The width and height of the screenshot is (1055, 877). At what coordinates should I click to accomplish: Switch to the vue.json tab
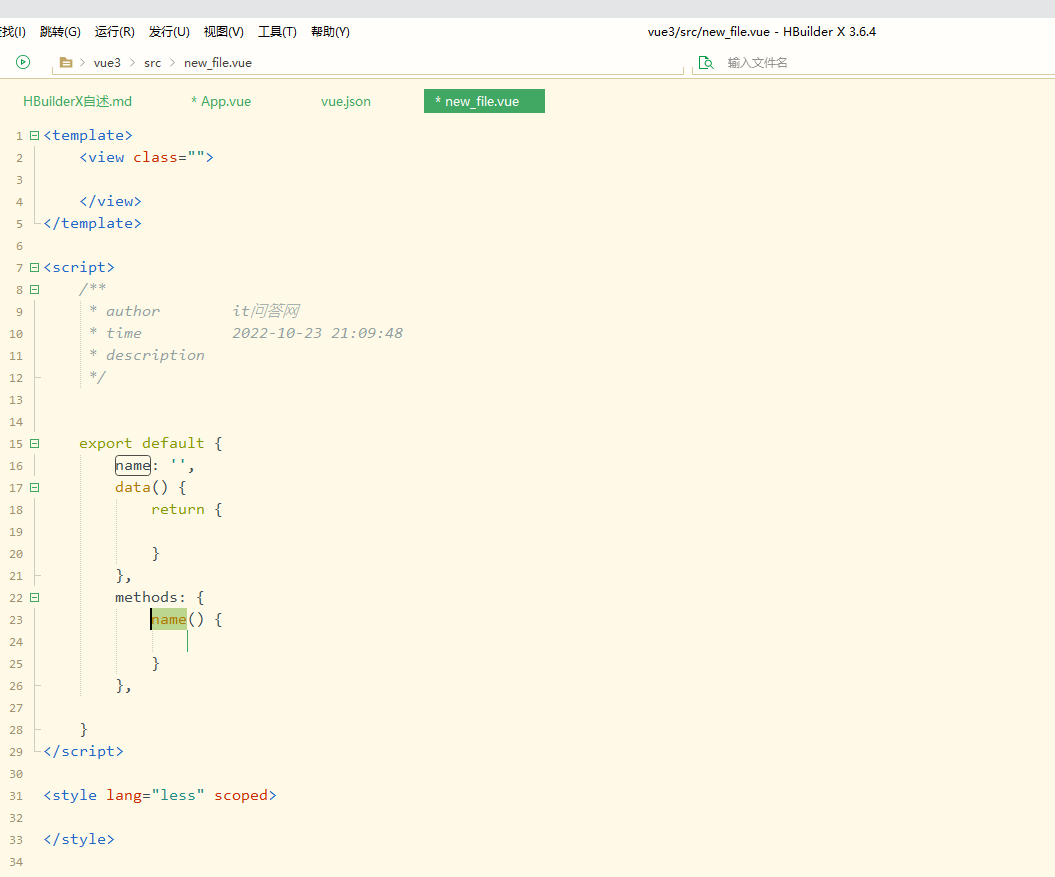[x=346, y=101]
